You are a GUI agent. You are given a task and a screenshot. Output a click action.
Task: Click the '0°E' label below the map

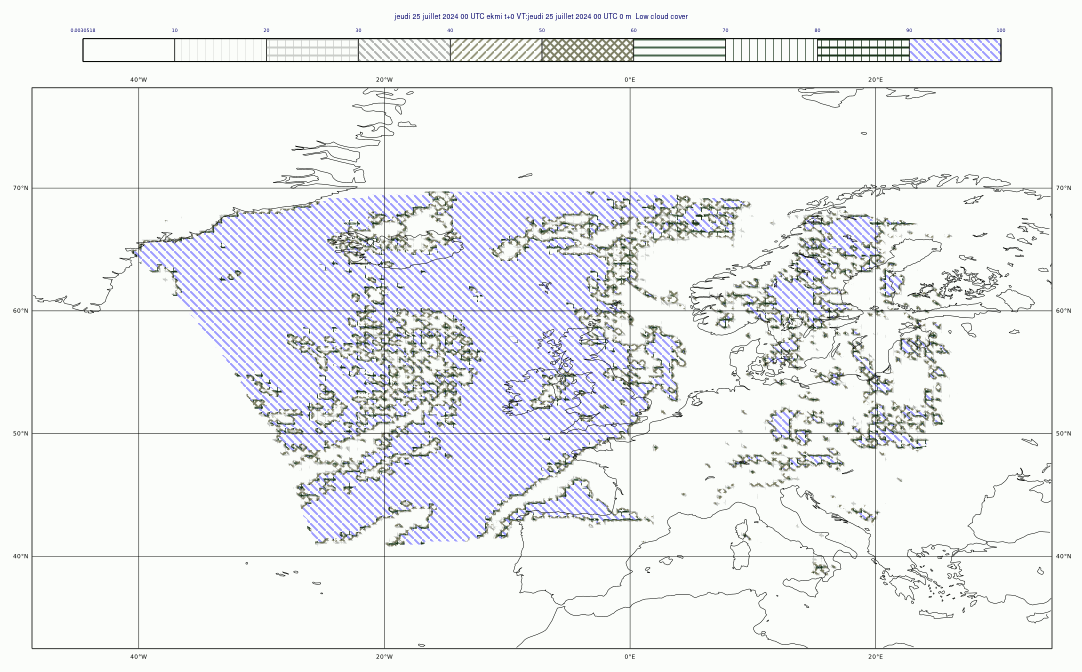tap(630, 656)
